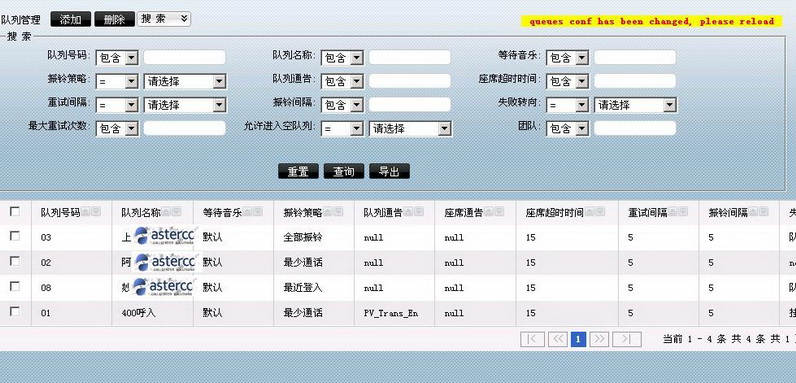
Task: Go to last page of results
Action: point(626,339)
